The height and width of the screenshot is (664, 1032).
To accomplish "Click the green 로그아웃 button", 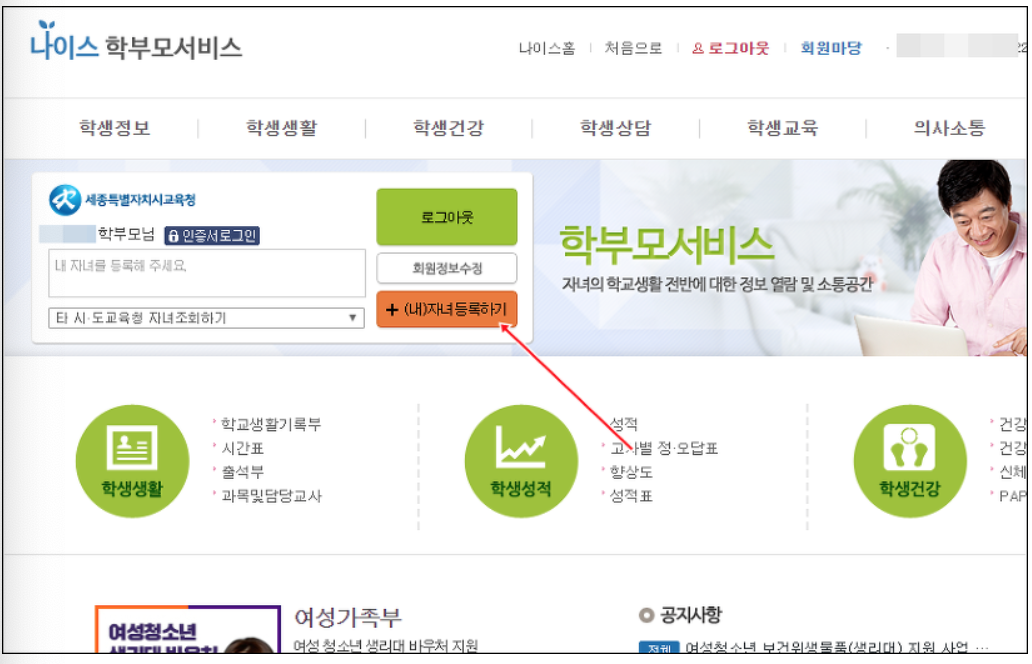I will pyautogui.click(x=447, y=217).
